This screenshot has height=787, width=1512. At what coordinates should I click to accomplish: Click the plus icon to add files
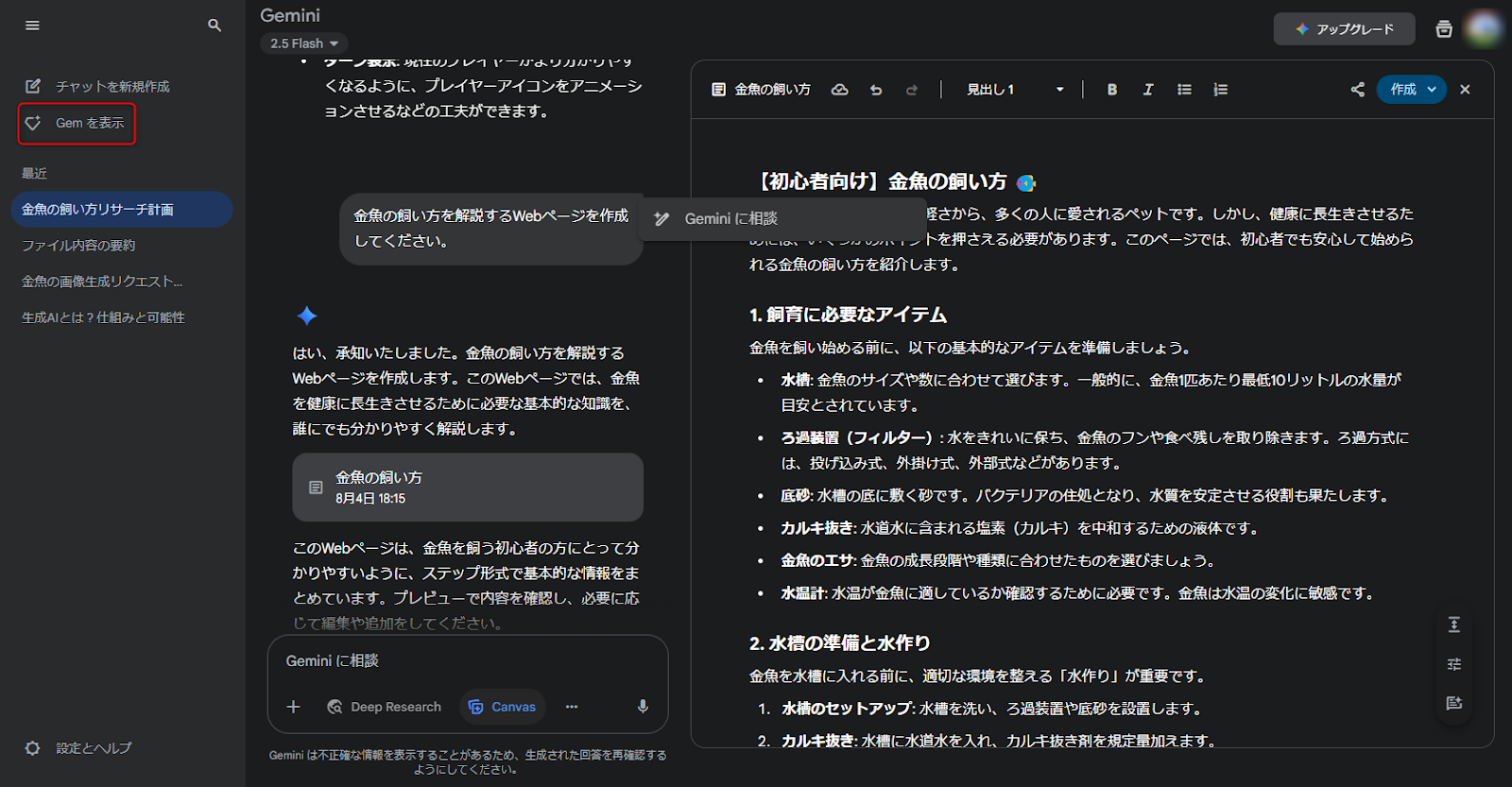(x=293, y=707)
